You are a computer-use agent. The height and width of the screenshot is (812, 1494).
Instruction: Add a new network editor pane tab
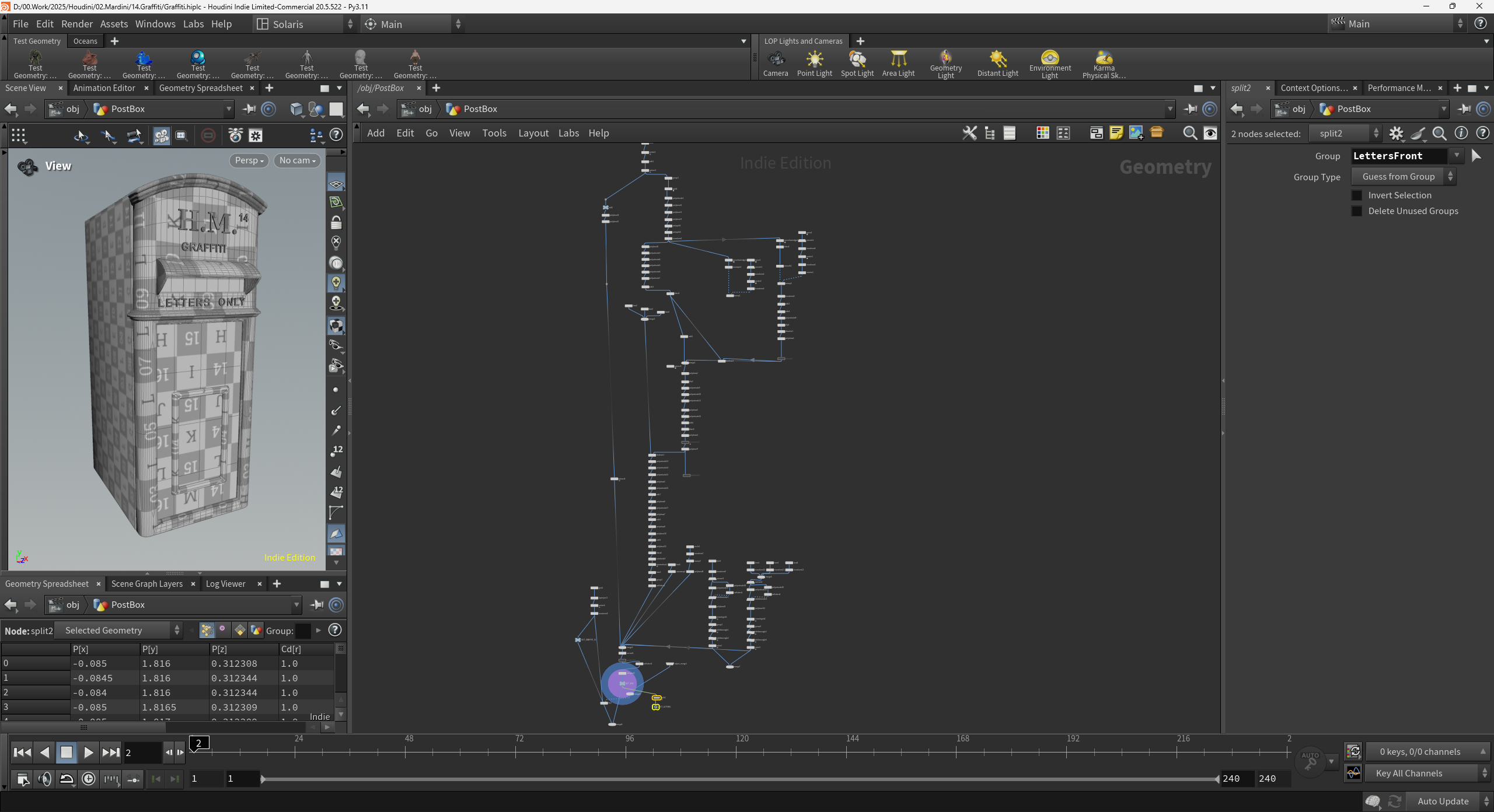(436, 88)
